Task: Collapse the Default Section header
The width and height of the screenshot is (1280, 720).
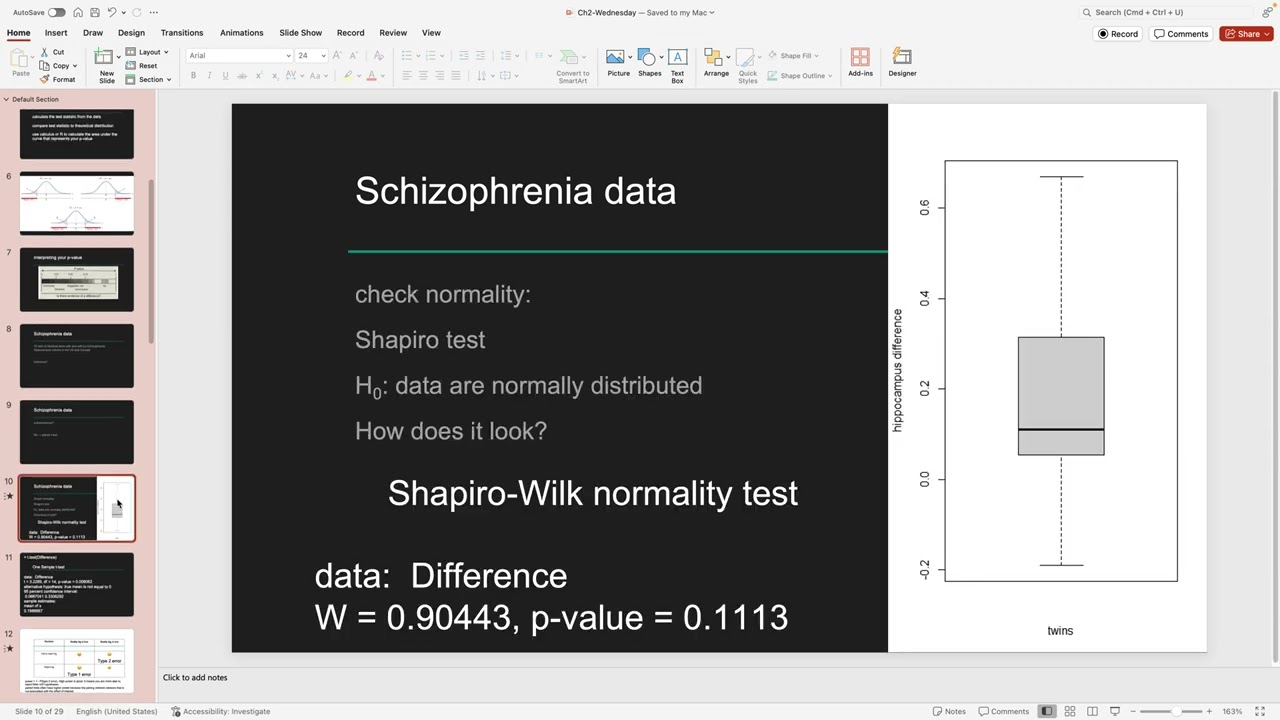Action: (6, 99)
